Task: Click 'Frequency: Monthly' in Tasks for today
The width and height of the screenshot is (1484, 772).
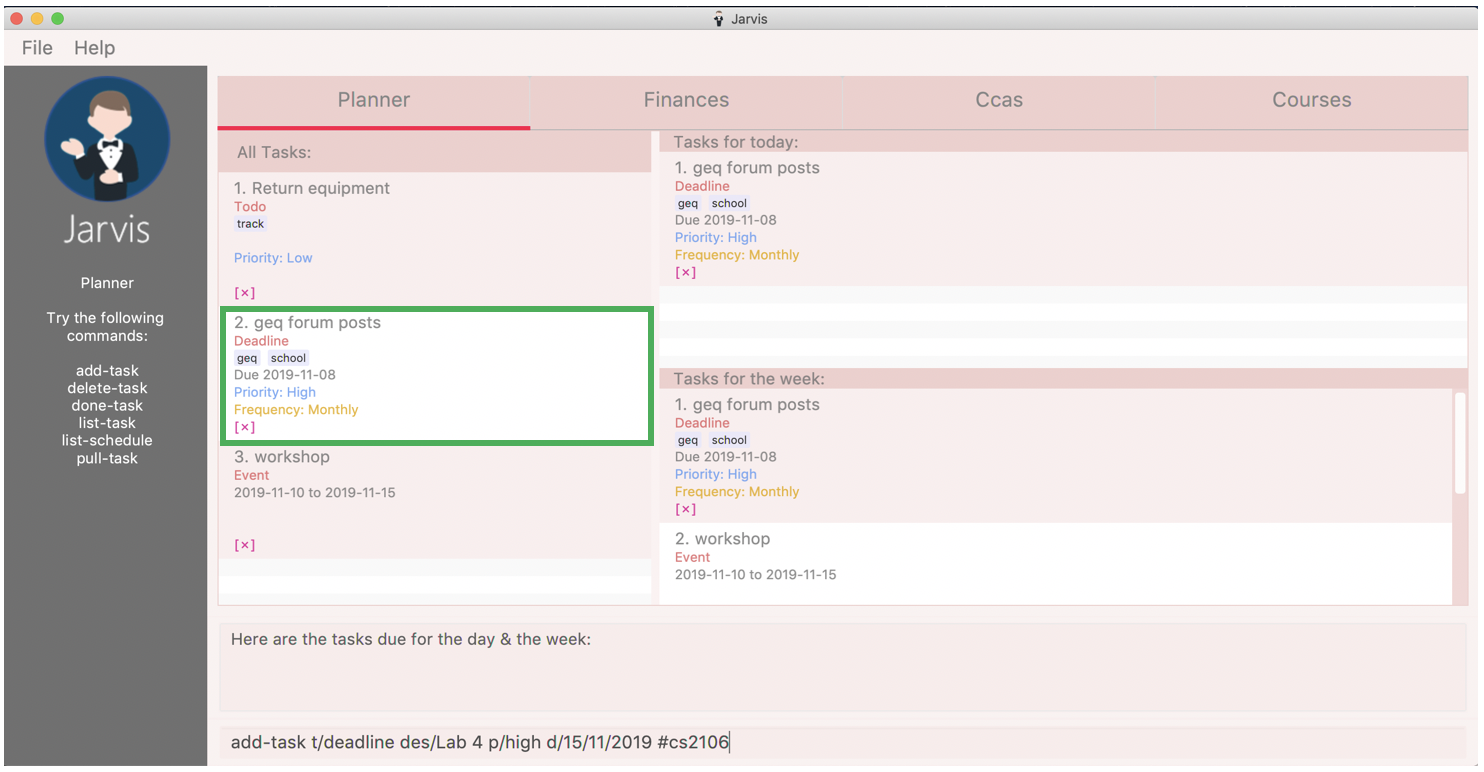Action: pyautogui.click(x=737, y=255)
